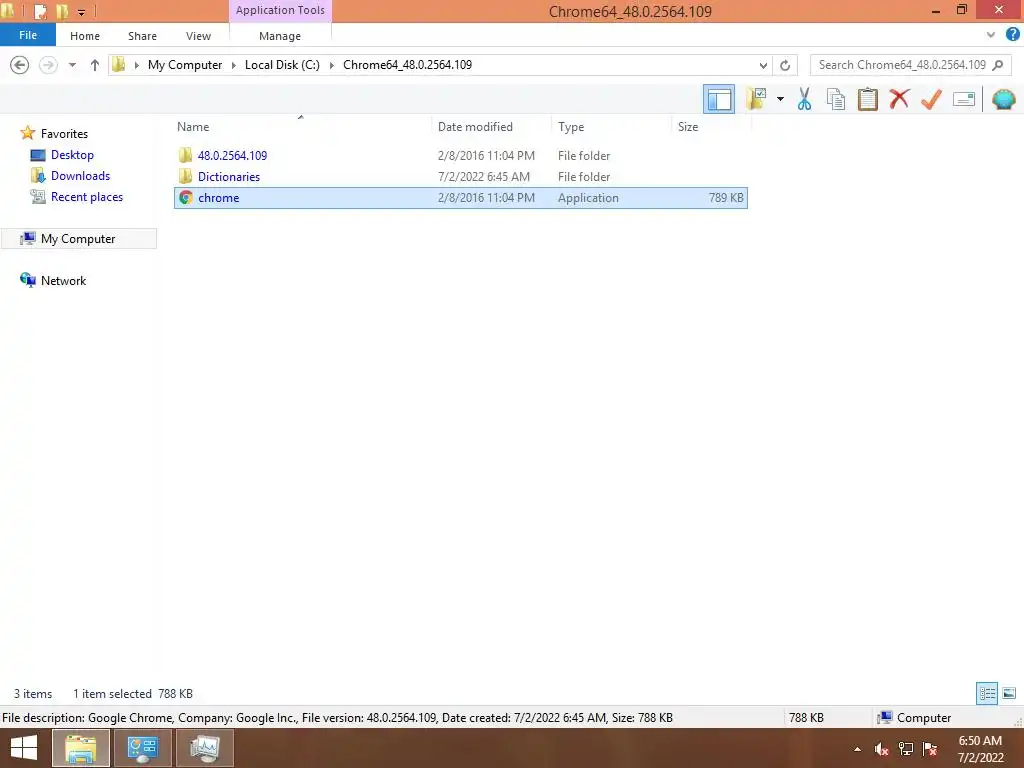Switch to large icons view
The image size is (1024, 768).
[x=1009, y=694]
